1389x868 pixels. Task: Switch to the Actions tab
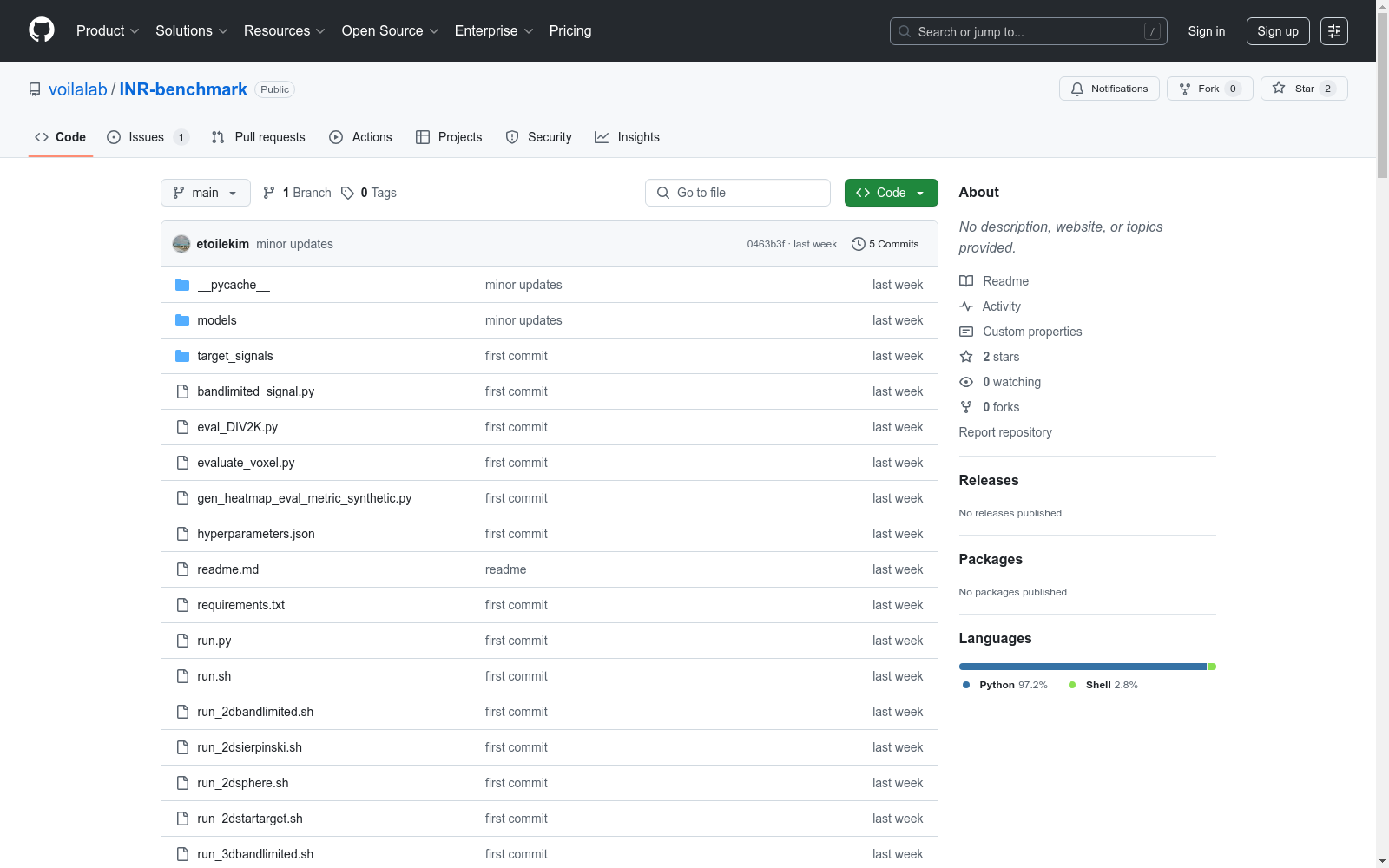[x=361, y=137]
